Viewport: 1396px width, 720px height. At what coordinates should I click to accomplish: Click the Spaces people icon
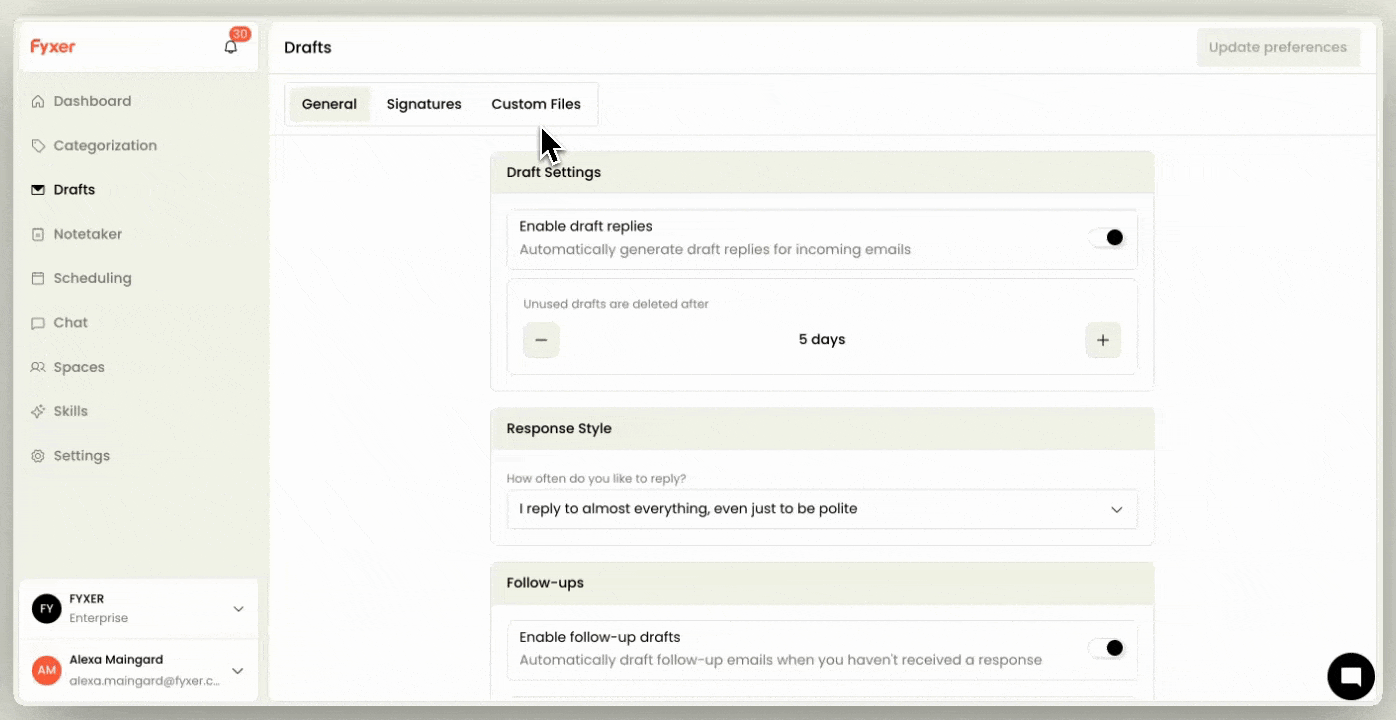tap(38, 367)
